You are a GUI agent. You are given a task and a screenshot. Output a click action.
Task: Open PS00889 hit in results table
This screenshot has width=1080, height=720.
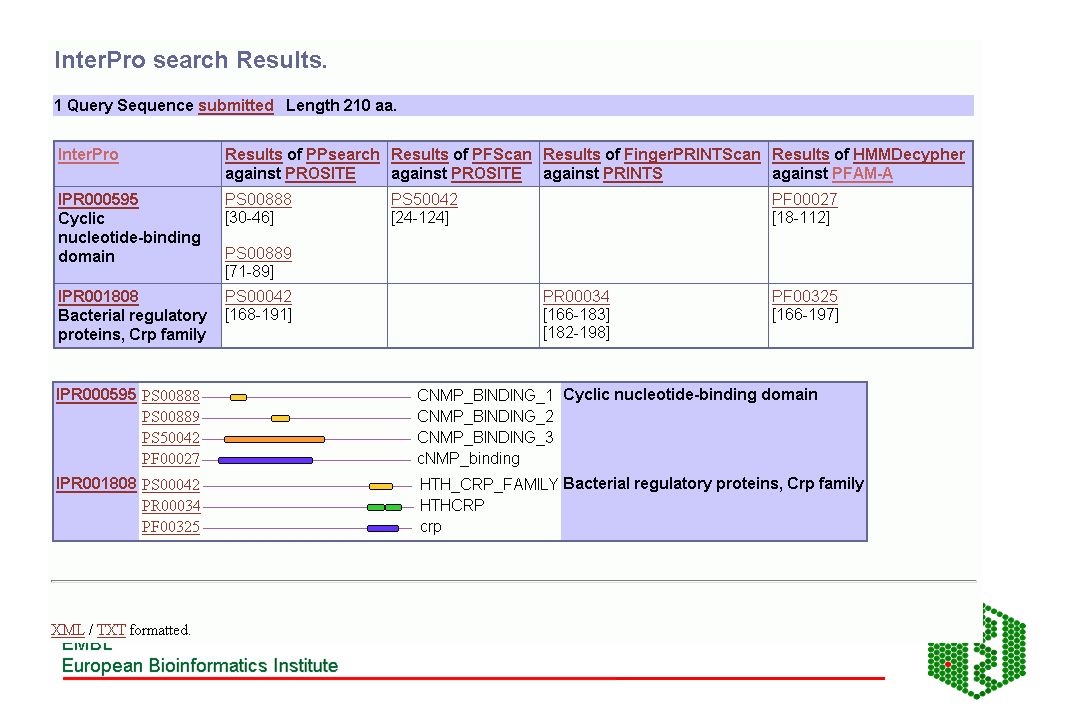[x=258, y=253]
